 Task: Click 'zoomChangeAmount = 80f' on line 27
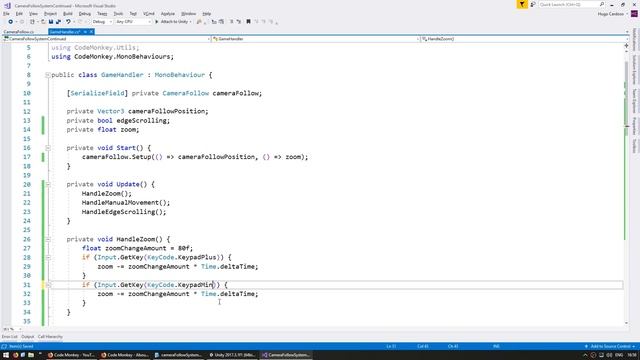147,248
